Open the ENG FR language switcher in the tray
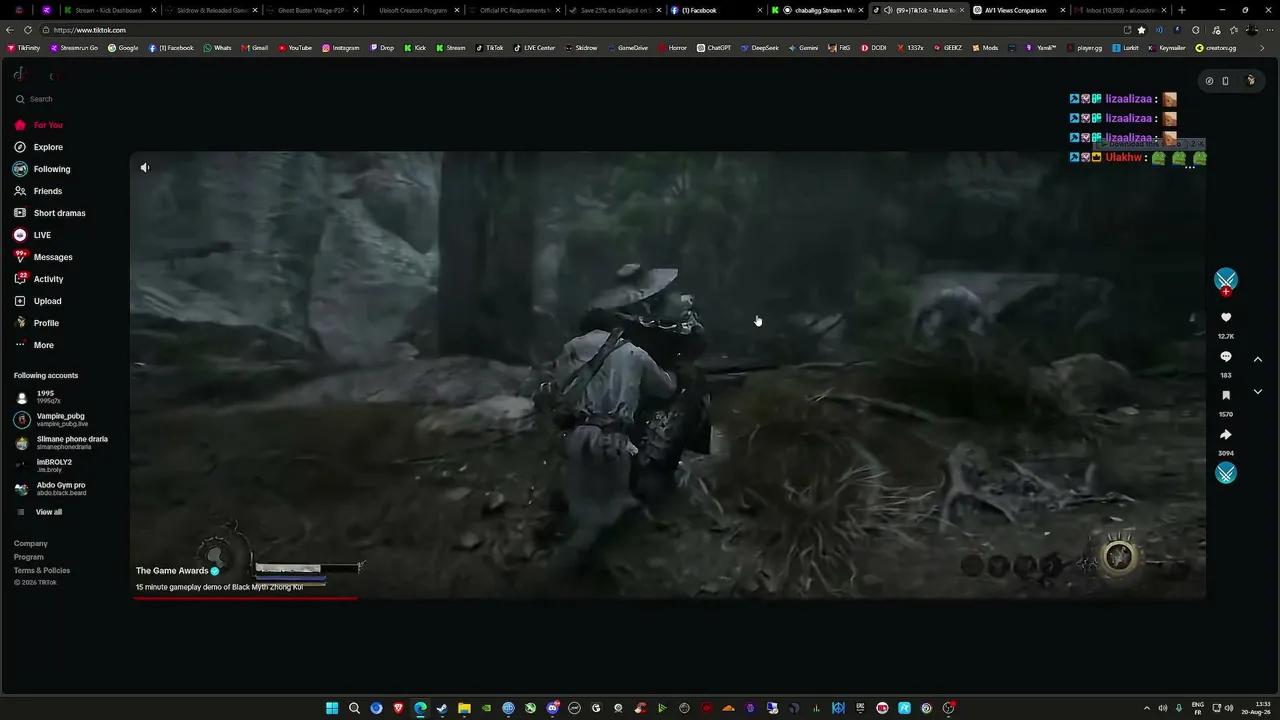The image size is (1280, 720). [x=1198, y=709]
